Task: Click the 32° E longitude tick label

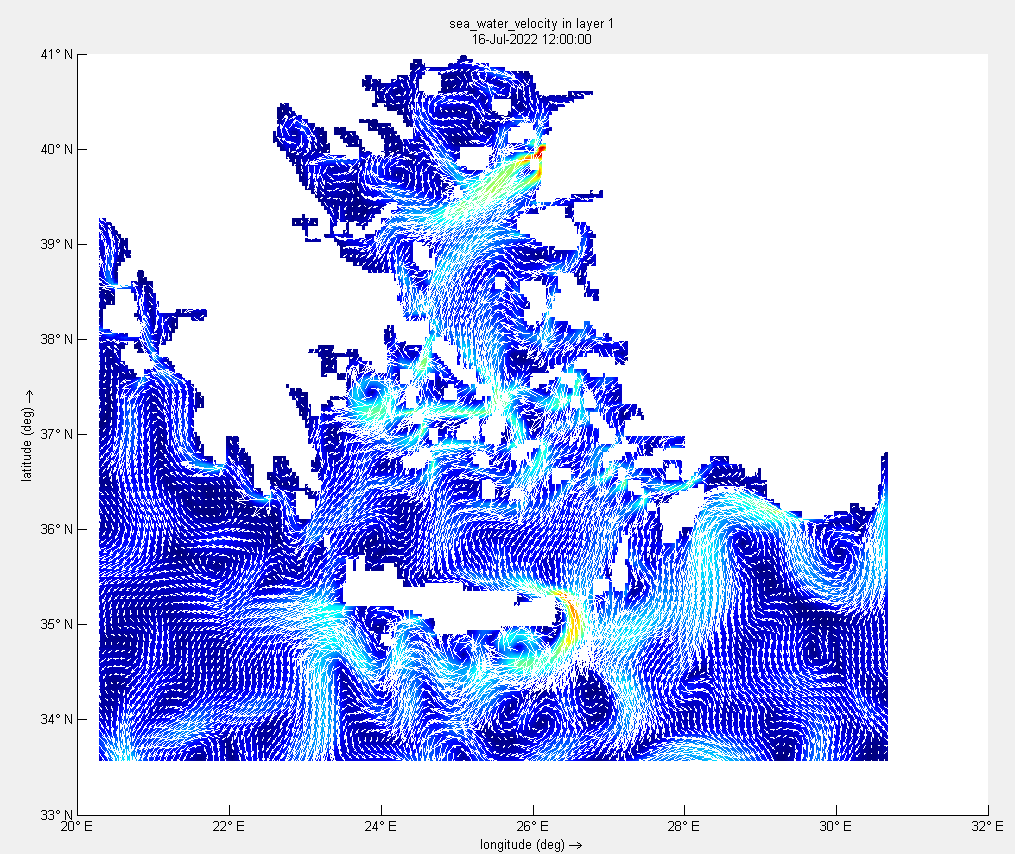Action: [x=987, y=827]
